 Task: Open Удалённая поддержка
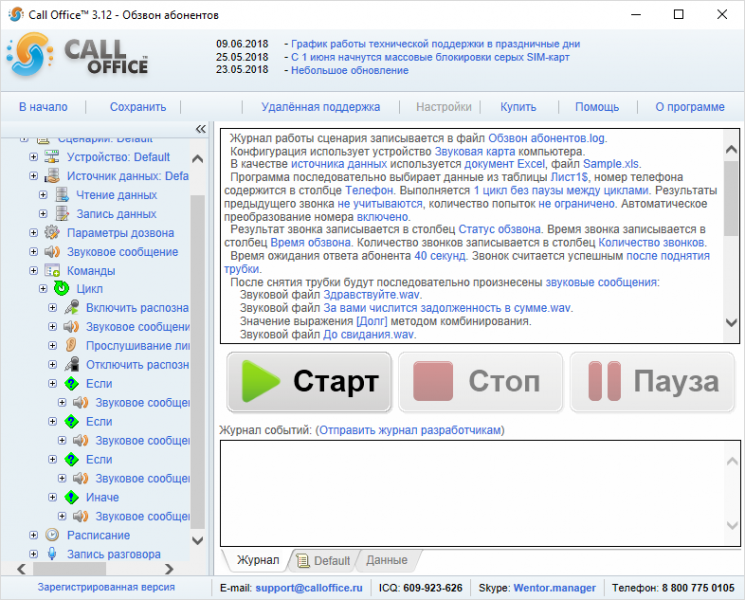pos(321,107)
